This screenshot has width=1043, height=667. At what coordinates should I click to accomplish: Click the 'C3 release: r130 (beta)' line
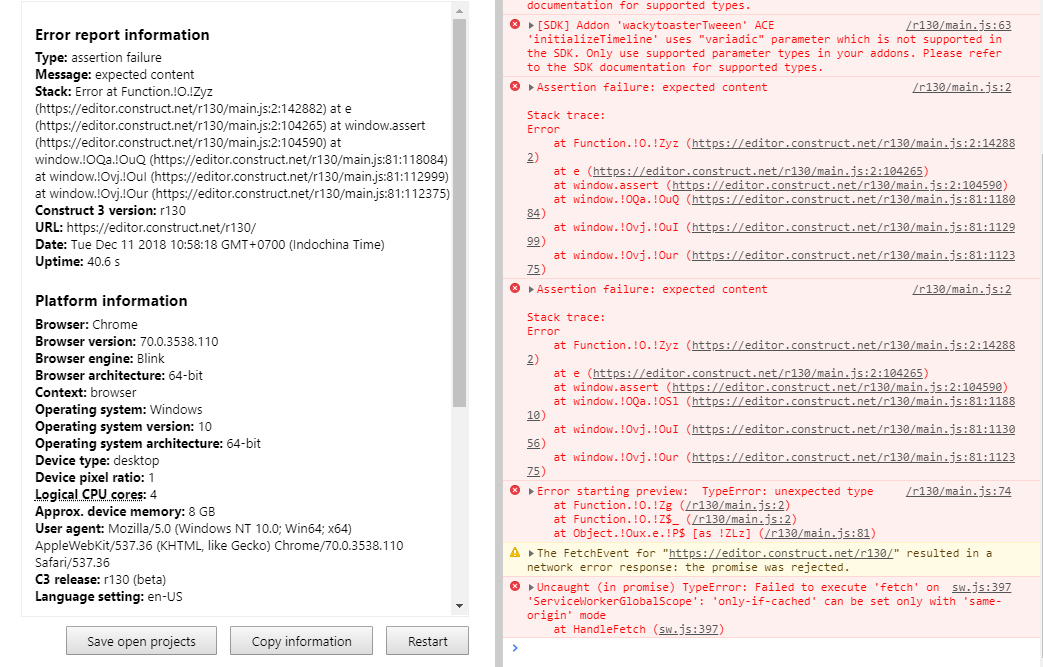tap(101, 580)
